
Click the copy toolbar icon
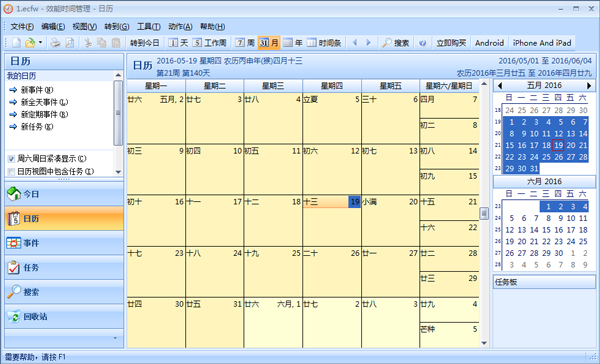point(102,43)
